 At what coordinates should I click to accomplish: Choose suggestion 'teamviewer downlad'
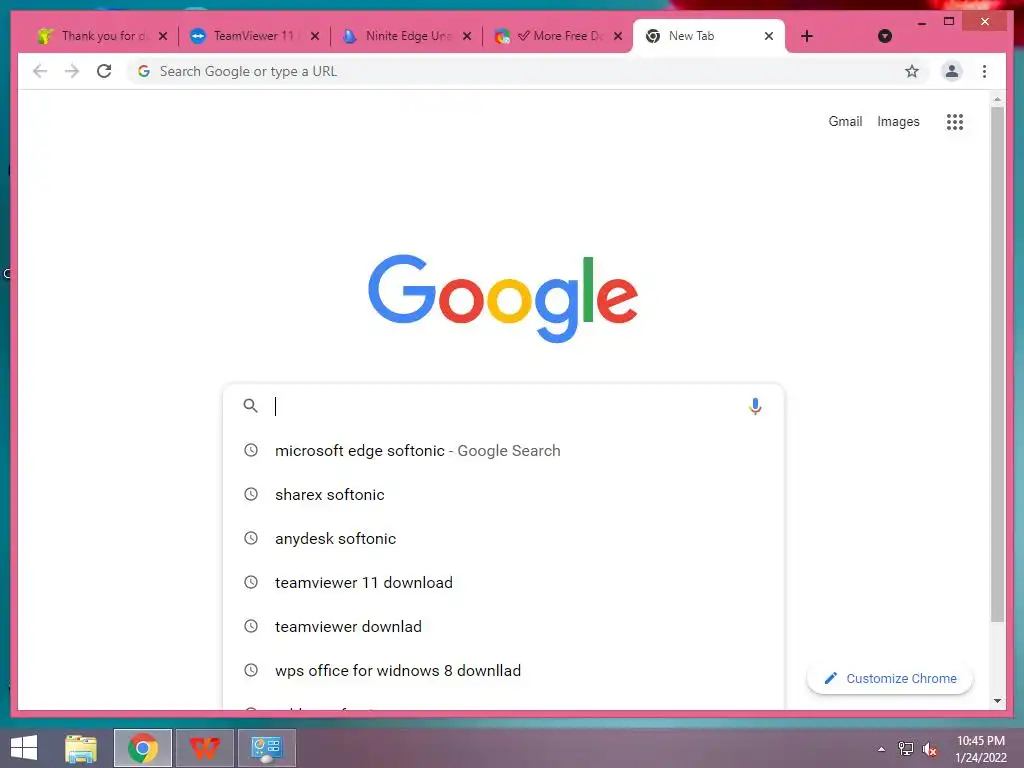pyautogui.click(x=503, y=626)
